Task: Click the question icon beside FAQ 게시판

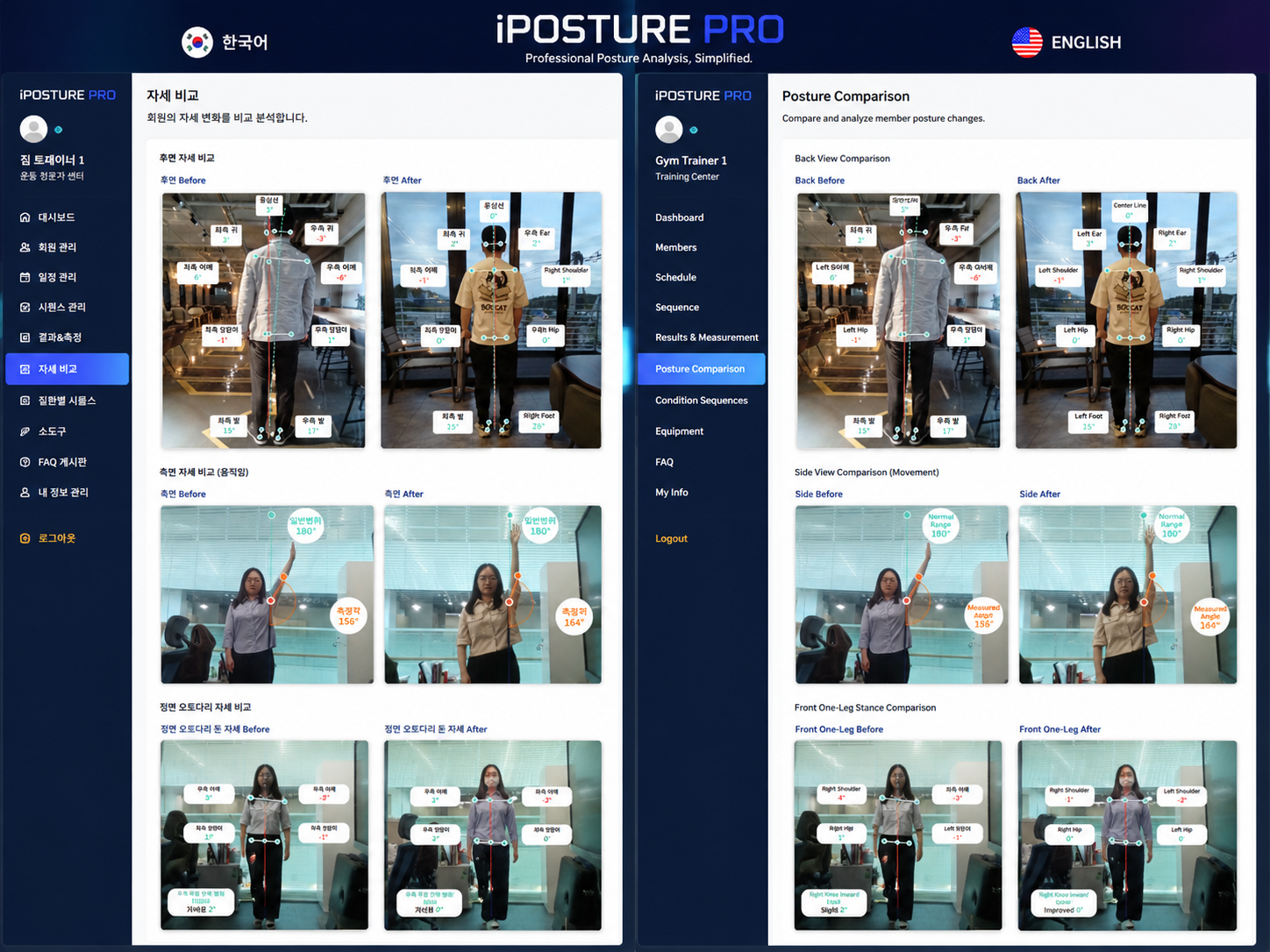Action: (25, 462)
